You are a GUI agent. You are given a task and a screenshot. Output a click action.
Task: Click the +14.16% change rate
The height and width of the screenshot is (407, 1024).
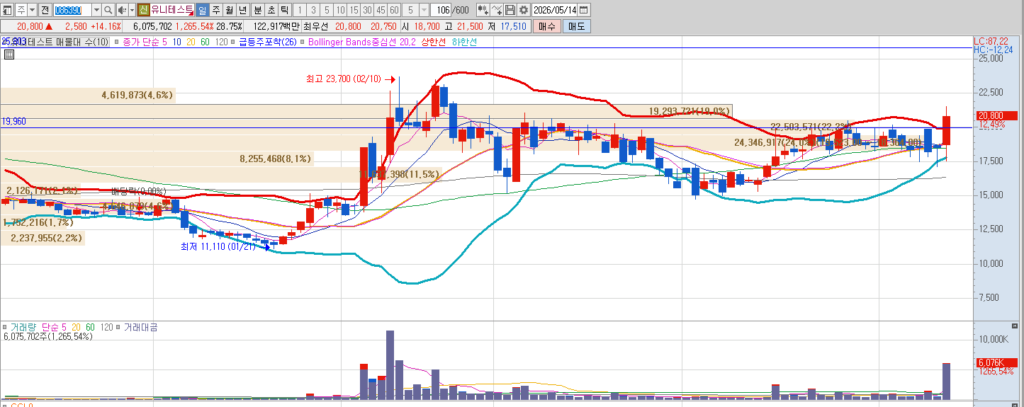pos(107,26)
